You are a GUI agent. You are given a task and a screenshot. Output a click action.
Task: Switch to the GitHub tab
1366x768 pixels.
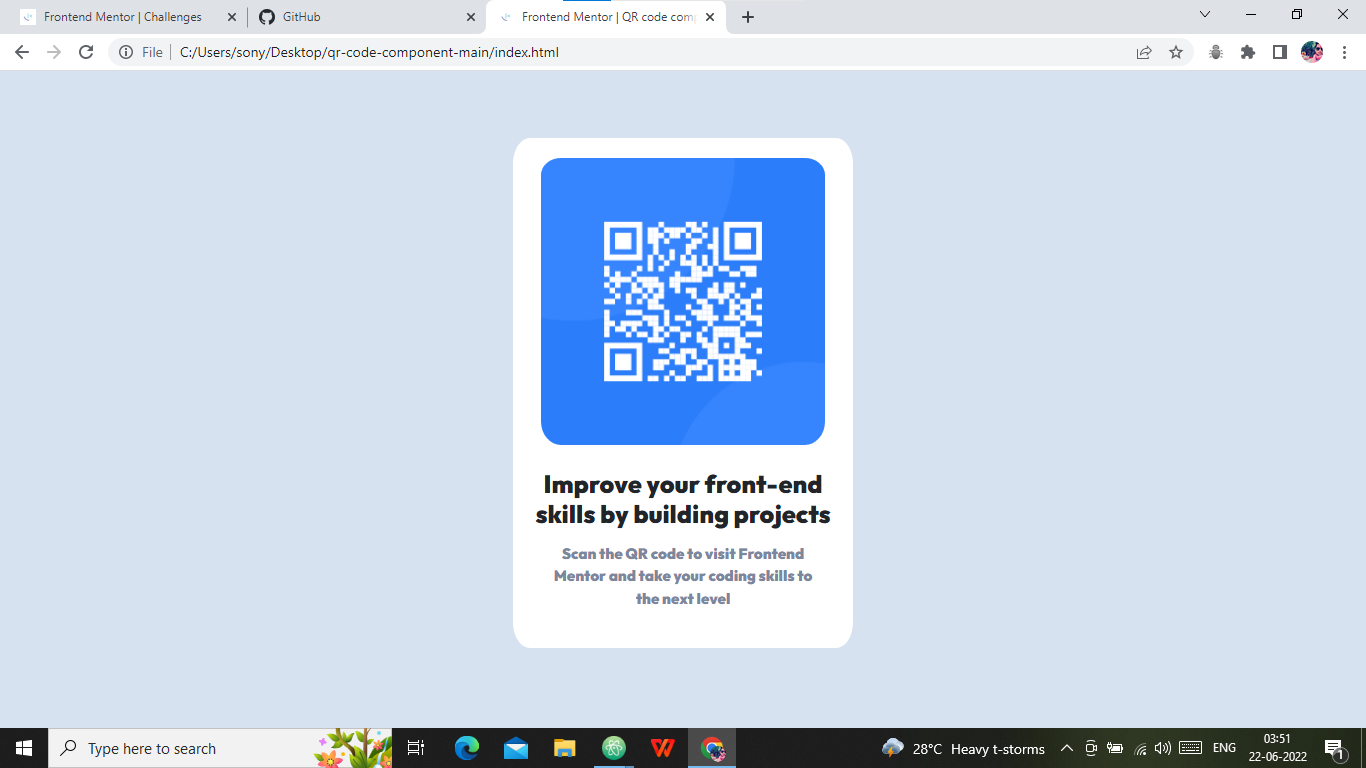click(x=366, y=17)
